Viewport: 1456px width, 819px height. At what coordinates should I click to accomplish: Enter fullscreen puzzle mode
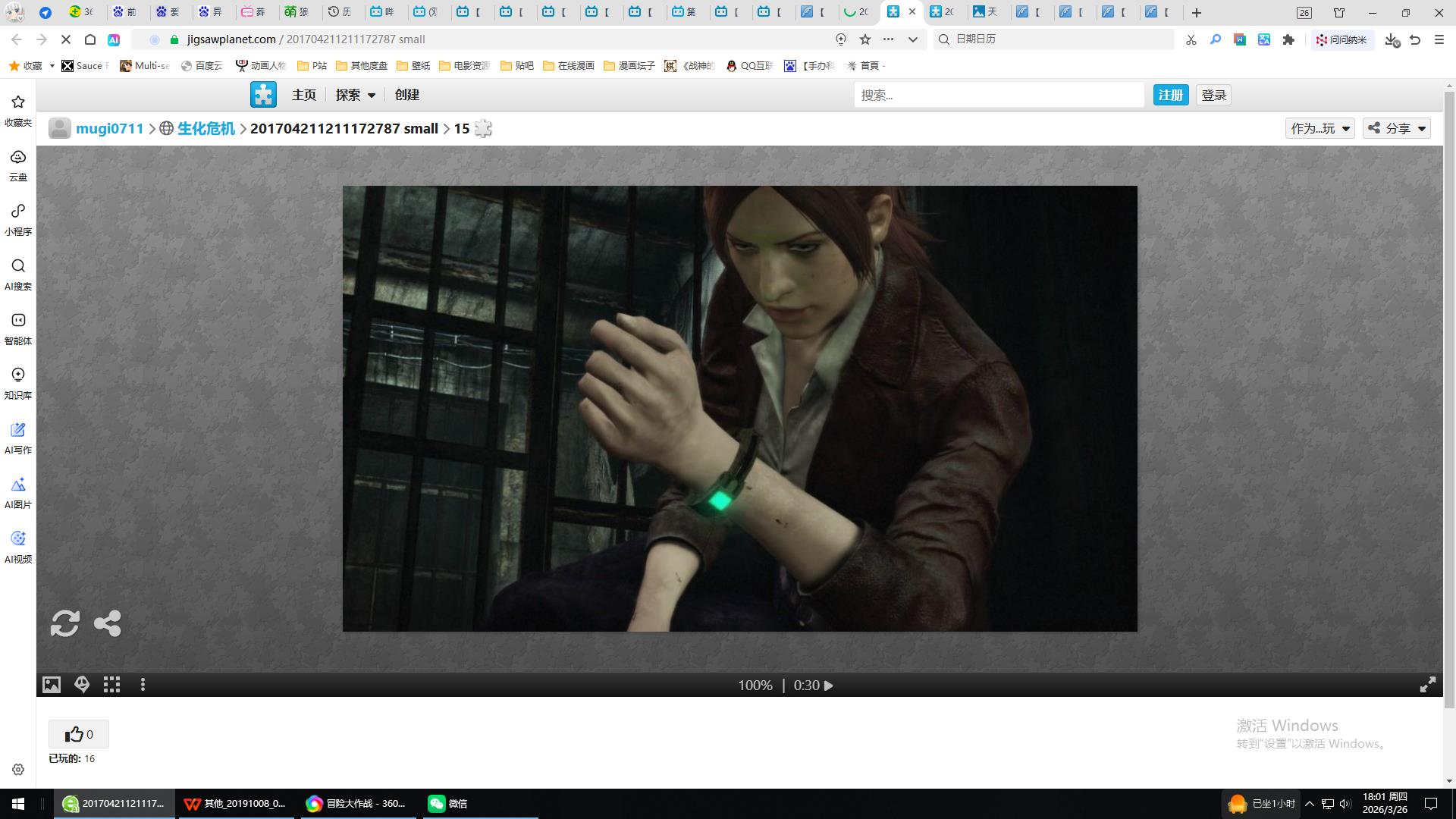(x=1427, y=685)
